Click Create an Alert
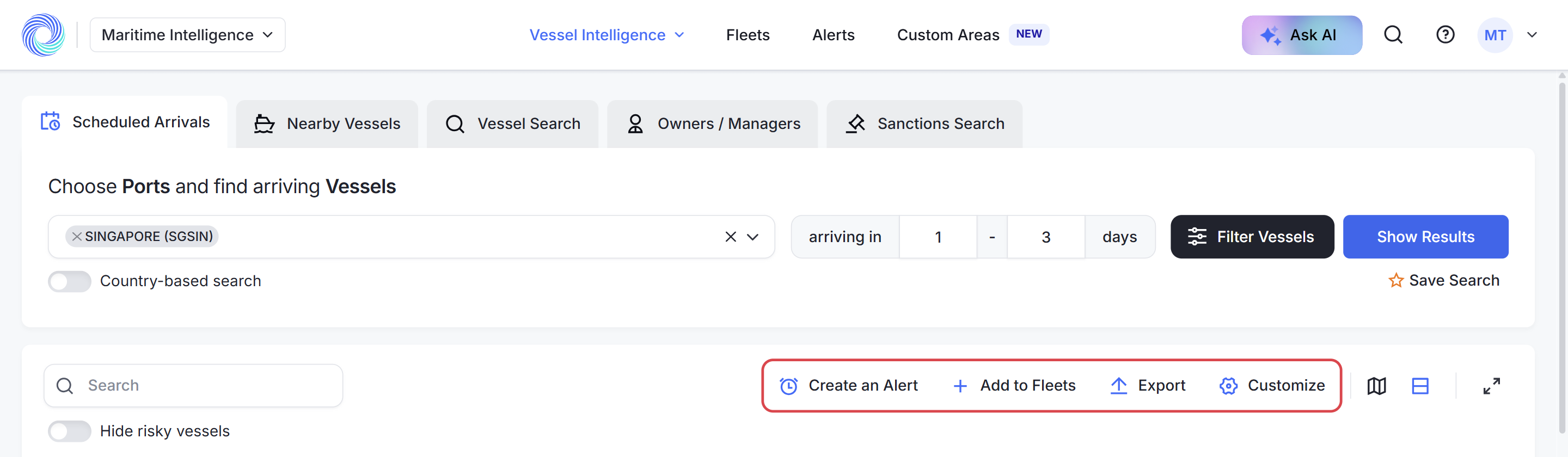The width and height of the screenshot is (1568, 457). click(x=849, y=385)
